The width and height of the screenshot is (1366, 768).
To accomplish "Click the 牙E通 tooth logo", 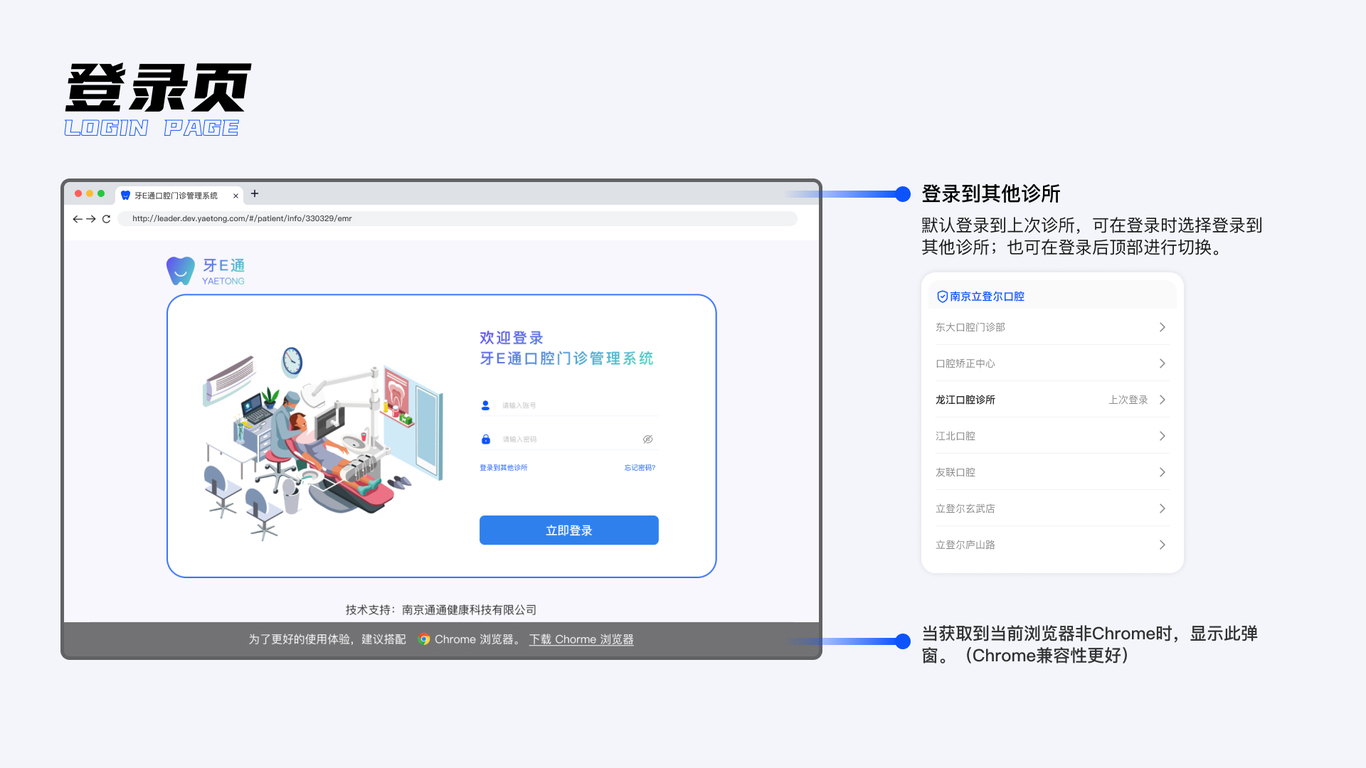I will pyautogui.click(x=180, y=270).
